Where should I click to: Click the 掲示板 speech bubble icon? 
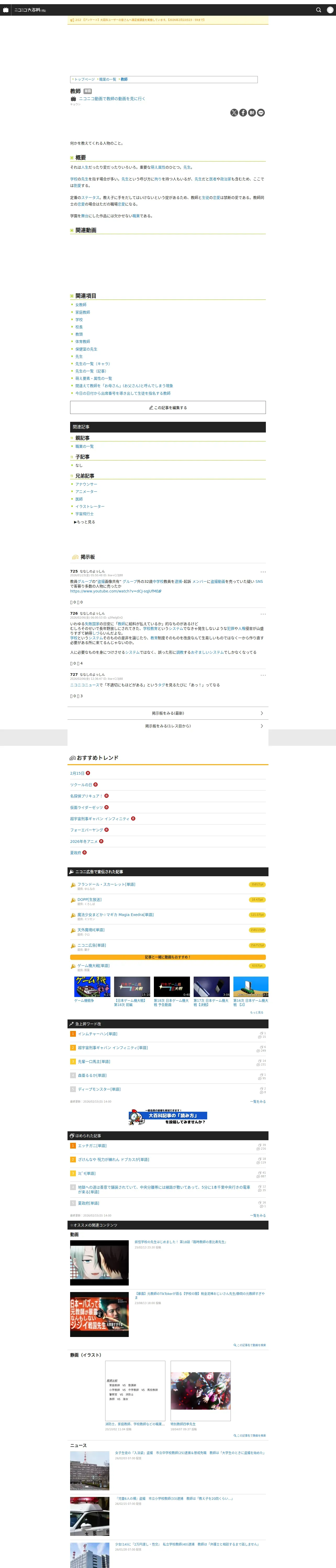coord(75,557)
